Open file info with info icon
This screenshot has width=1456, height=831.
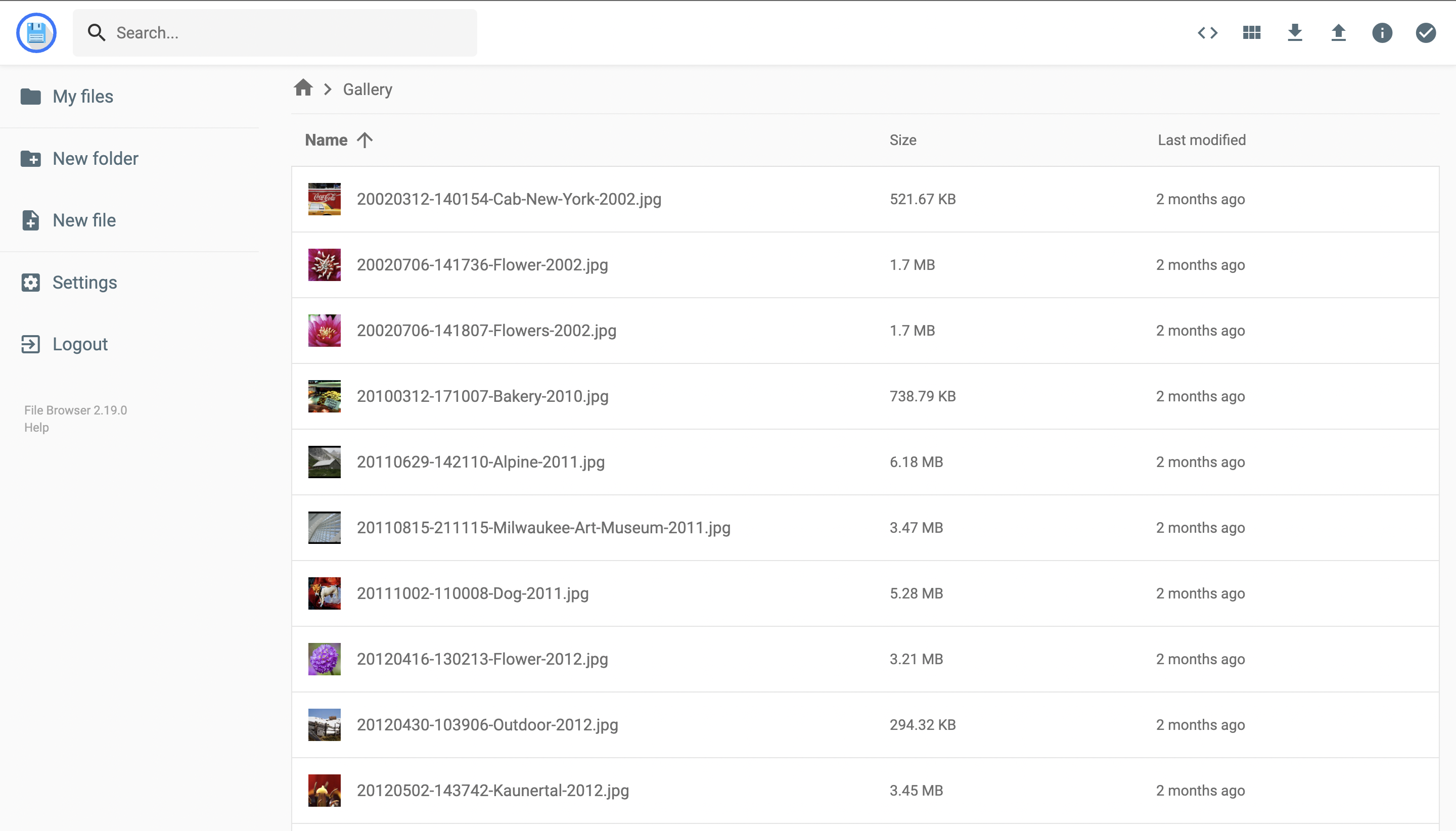pos(1382,32)
